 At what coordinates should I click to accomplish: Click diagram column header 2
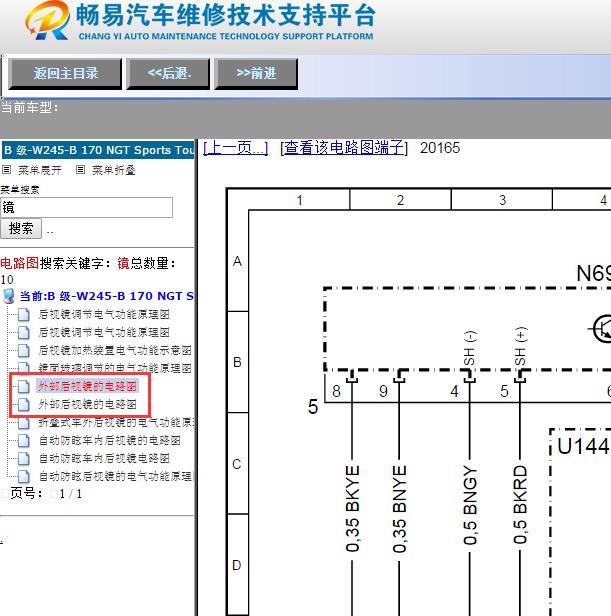pyautogui.click(x=400, y=200)
